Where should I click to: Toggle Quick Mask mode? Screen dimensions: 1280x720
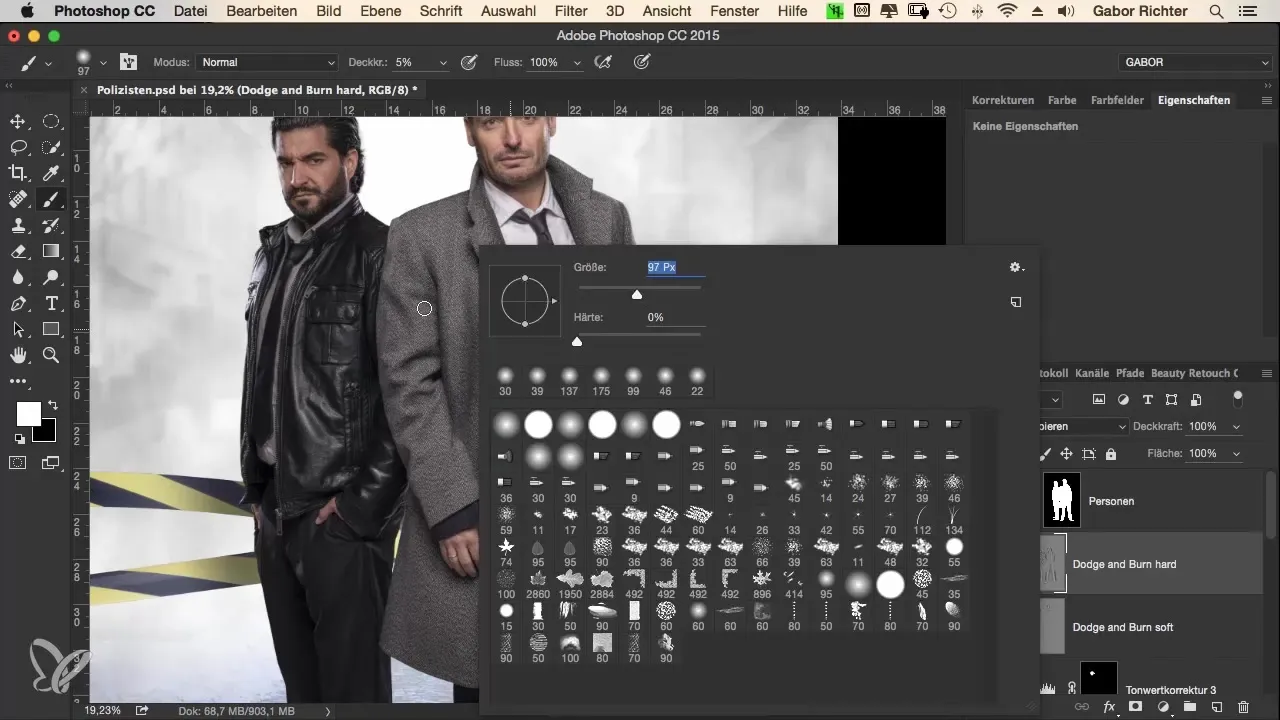18,462
